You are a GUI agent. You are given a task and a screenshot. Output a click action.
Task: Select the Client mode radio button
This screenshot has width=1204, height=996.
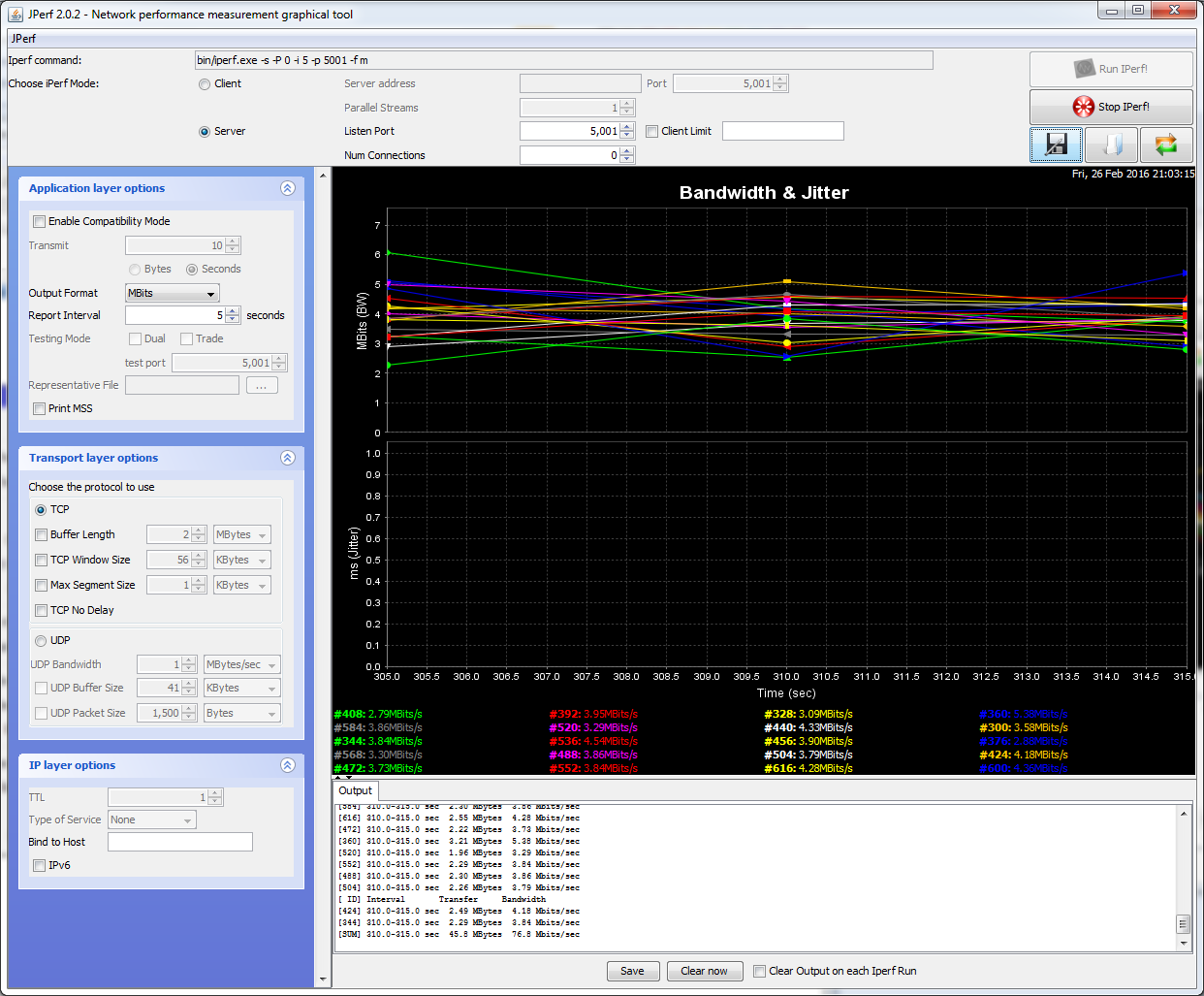pyautogui.click(x=205, y=84)
